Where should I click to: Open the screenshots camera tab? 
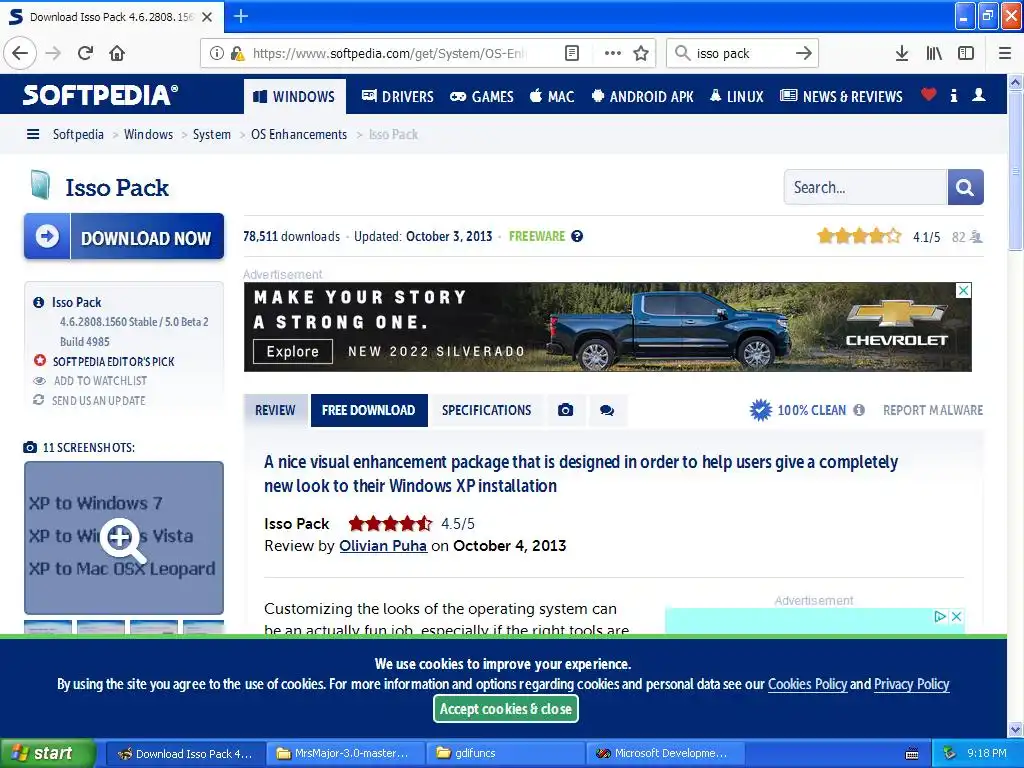tap(566, 410)
